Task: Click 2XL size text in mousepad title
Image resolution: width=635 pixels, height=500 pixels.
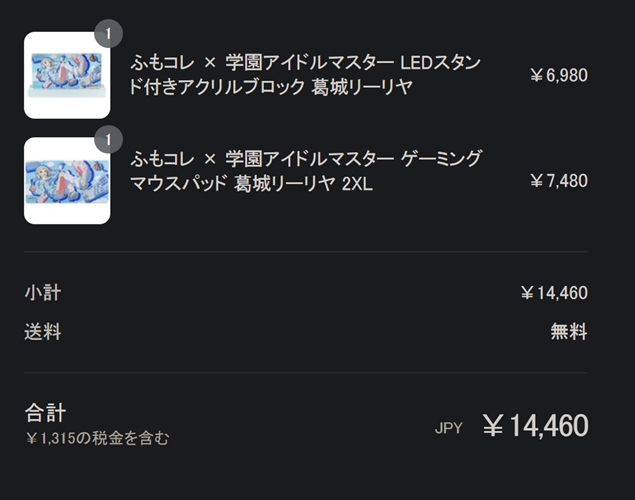Action: click(357, 184)
